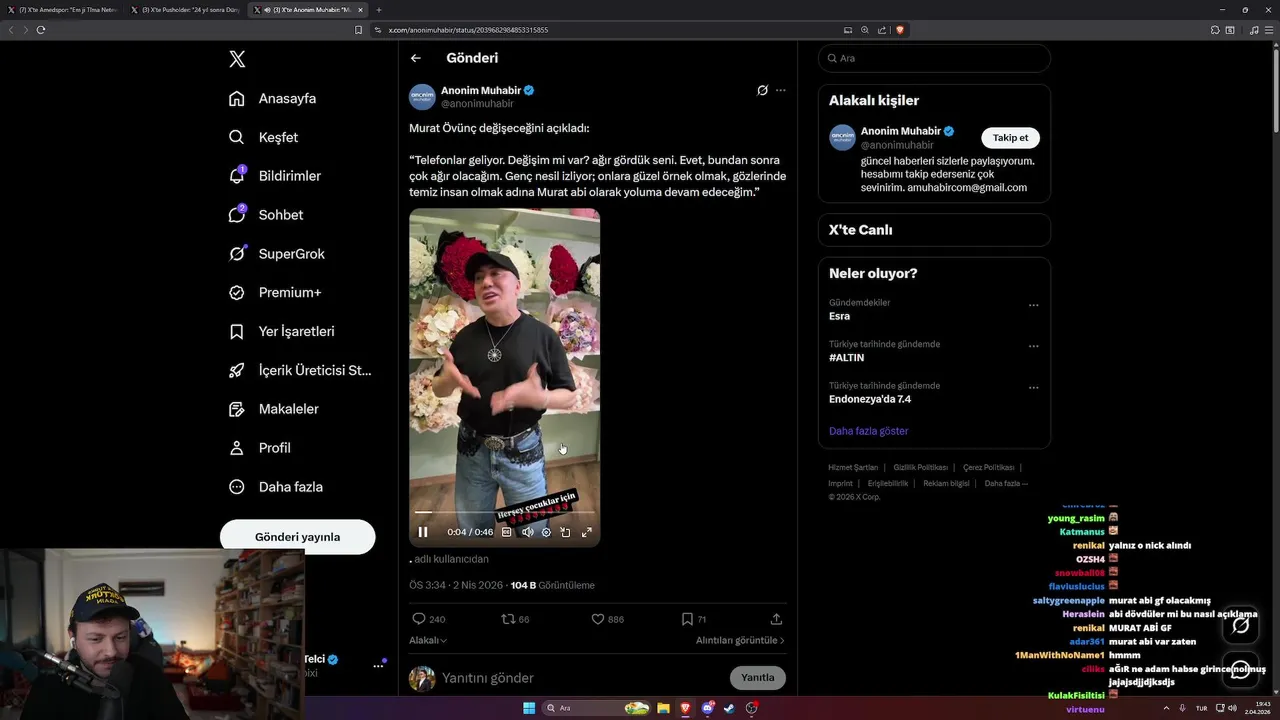1280x720 pixels.
Task: Open Hizmet Şartları footer link
Action: [x=853, y=468]
